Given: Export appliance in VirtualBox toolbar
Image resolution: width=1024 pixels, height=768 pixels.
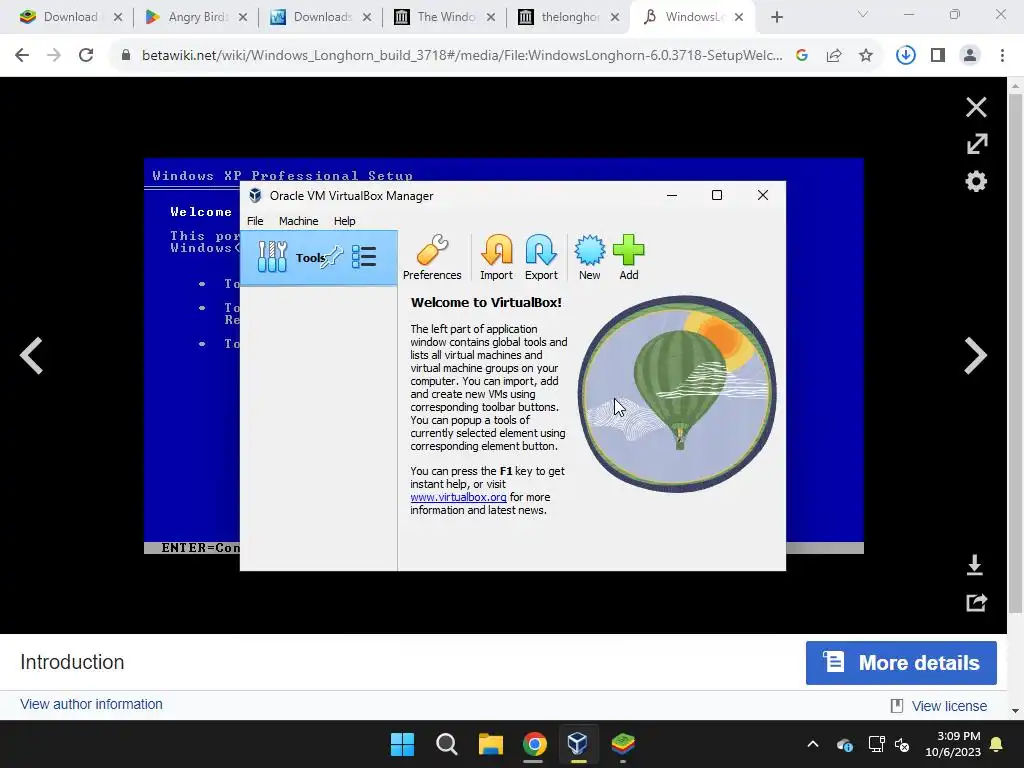Looking at the screenshot, I should click(x=541, y=257).
